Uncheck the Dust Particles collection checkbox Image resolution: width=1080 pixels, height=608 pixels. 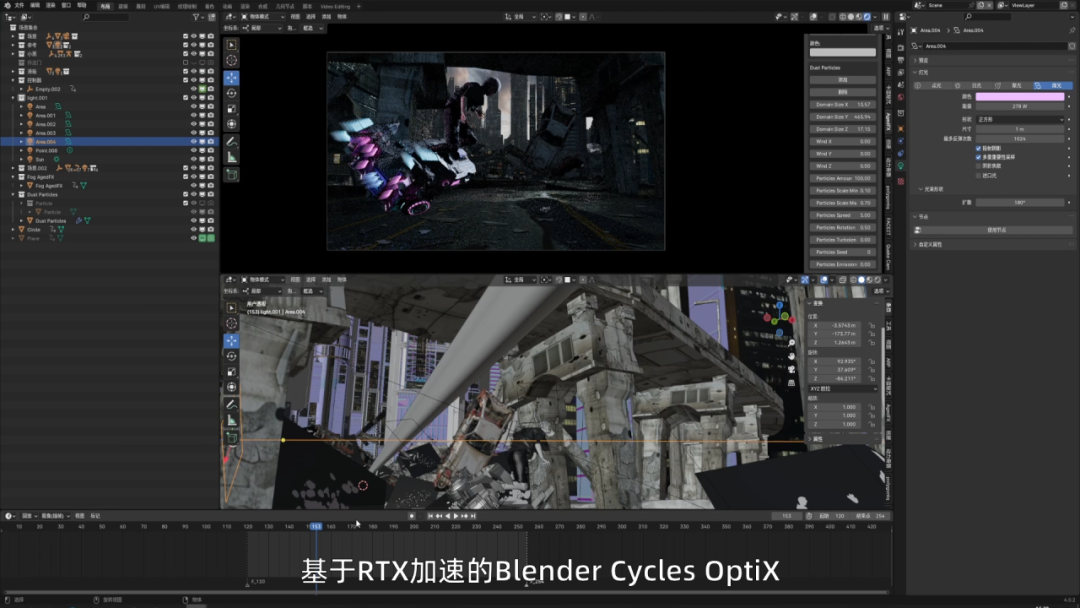[185, 194]
